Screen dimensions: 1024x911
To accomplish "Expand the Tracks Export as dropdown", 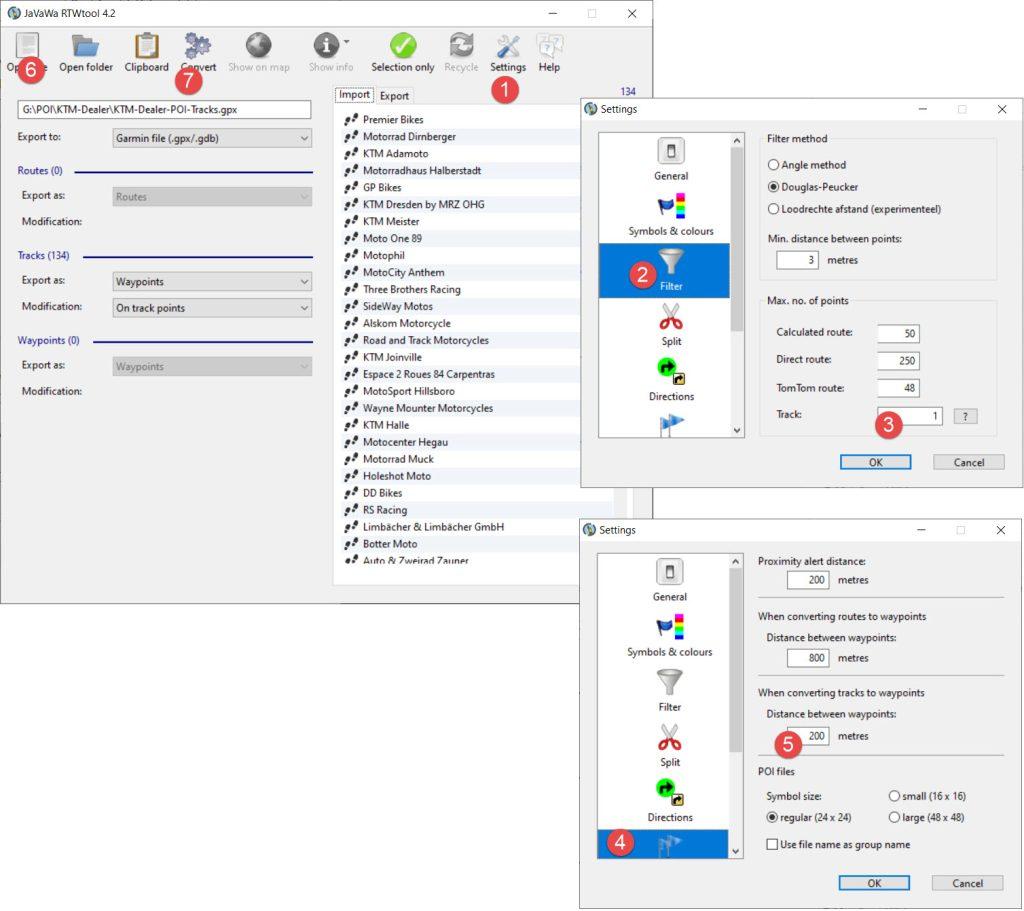I will (x=212, y=282).
